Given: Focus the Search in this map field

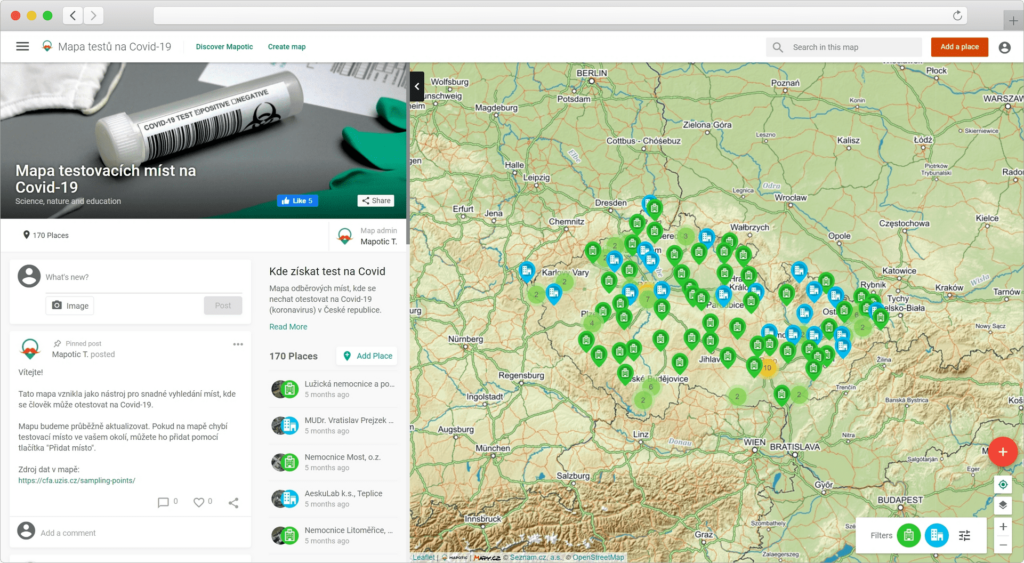Looking at the screenshot, I should 844,47.
